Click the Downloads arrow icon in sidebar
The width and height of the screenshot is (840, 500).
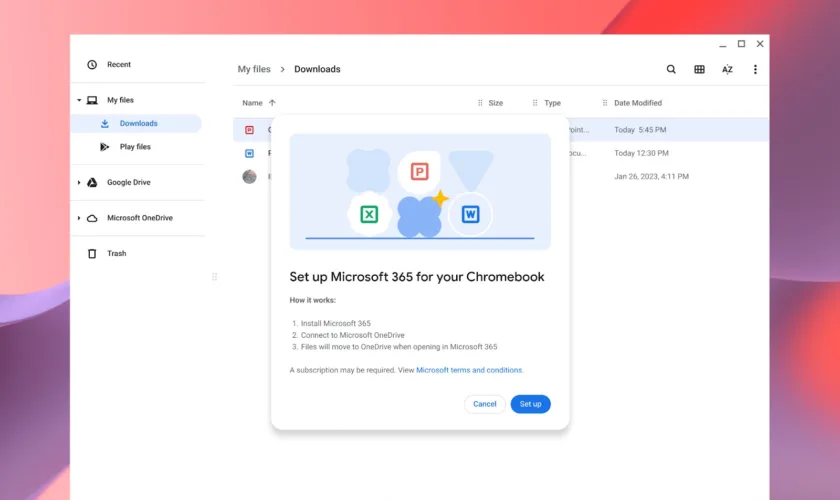point(105,123)
